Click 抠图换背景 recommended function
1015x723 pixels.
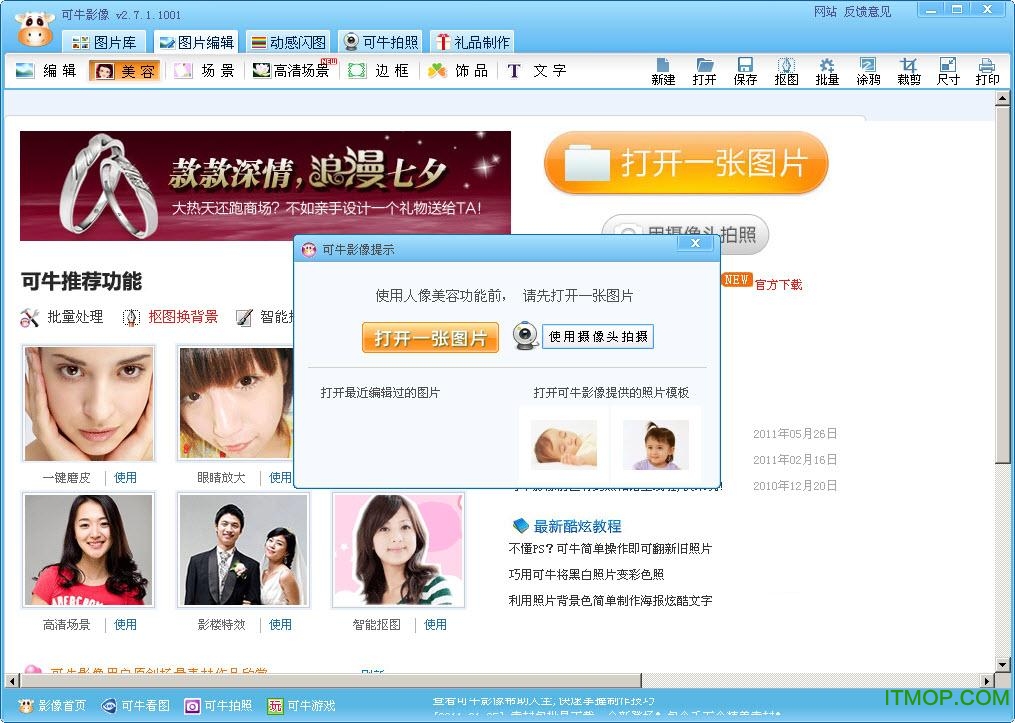tap(171, 317)
